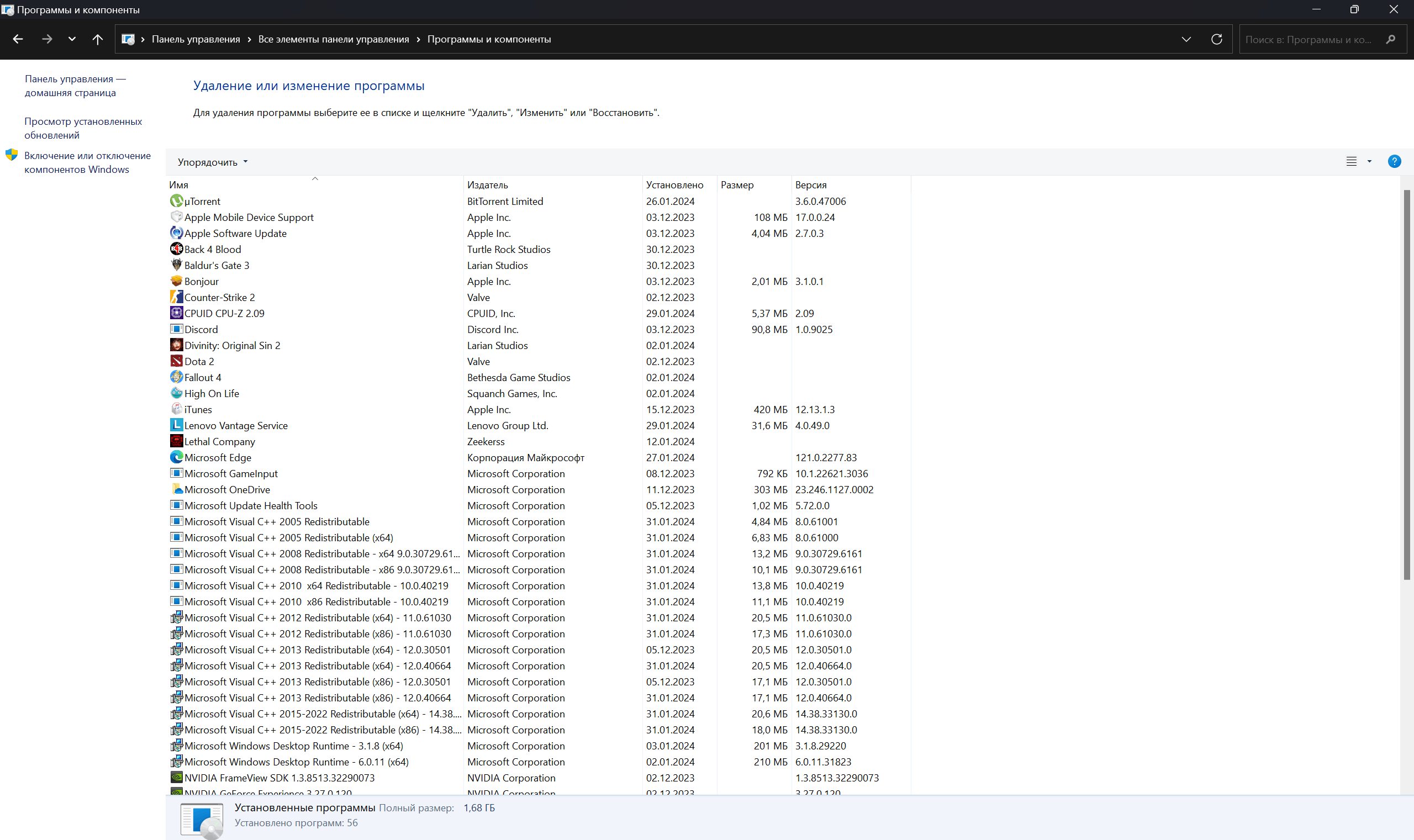Image resolution: width=1414 pixels, height=840 pixels.
Task: Click the change view button
Action: pyautogui.click(x=1351, y=162)
